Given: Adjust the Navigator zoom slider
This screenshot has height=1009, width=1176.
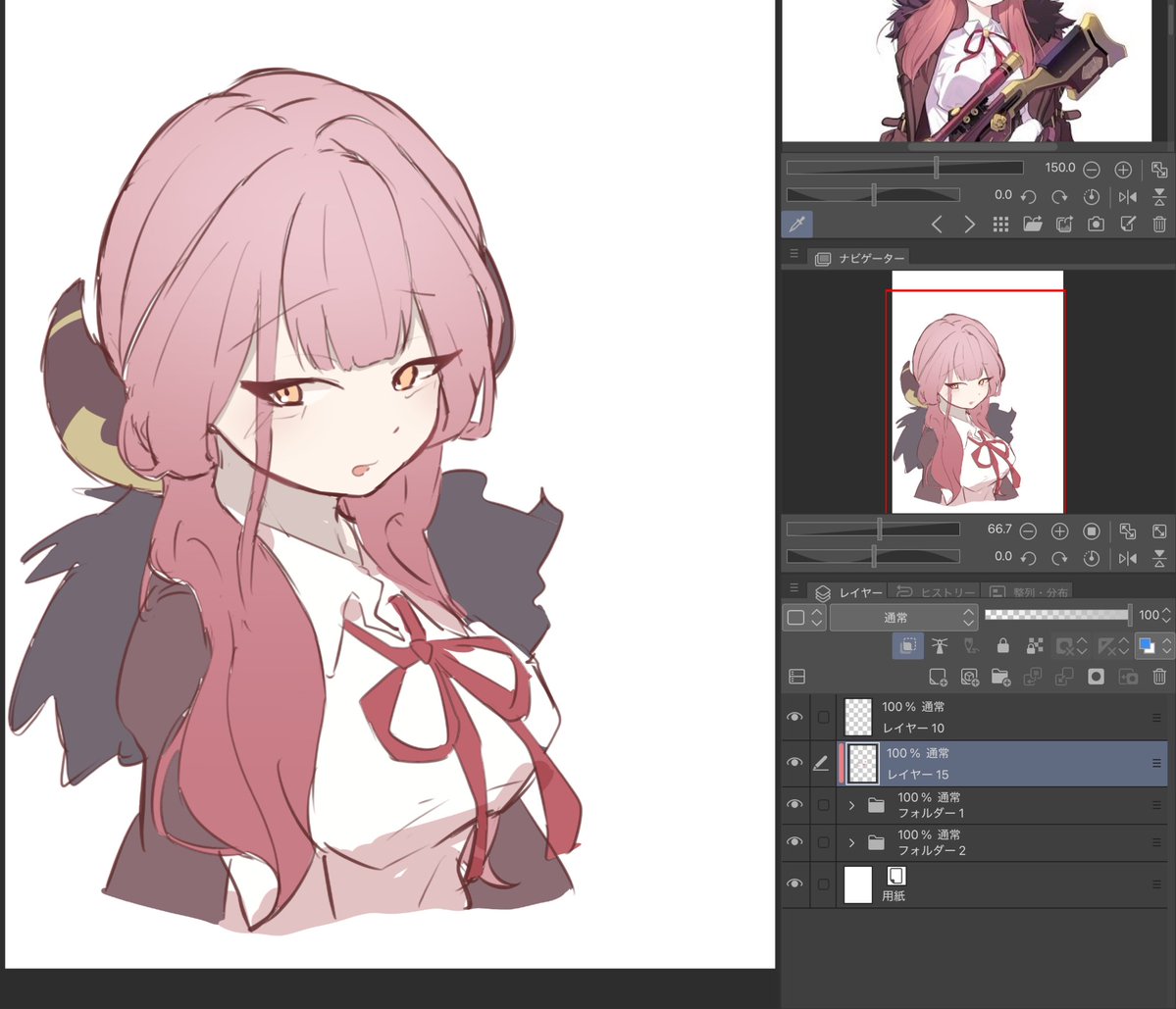Looking at the screenshot, I should click(873, 530).
